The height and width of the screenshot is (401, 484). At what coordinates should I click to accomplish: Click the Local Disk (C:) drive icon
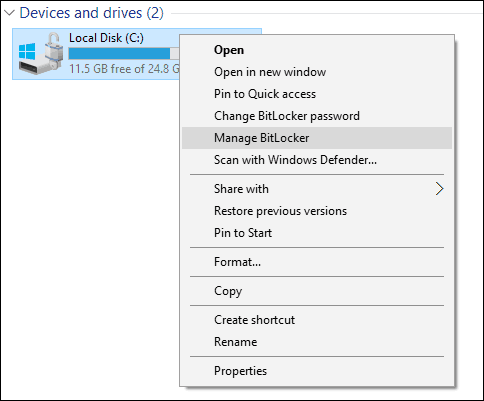tap(41, 53)
